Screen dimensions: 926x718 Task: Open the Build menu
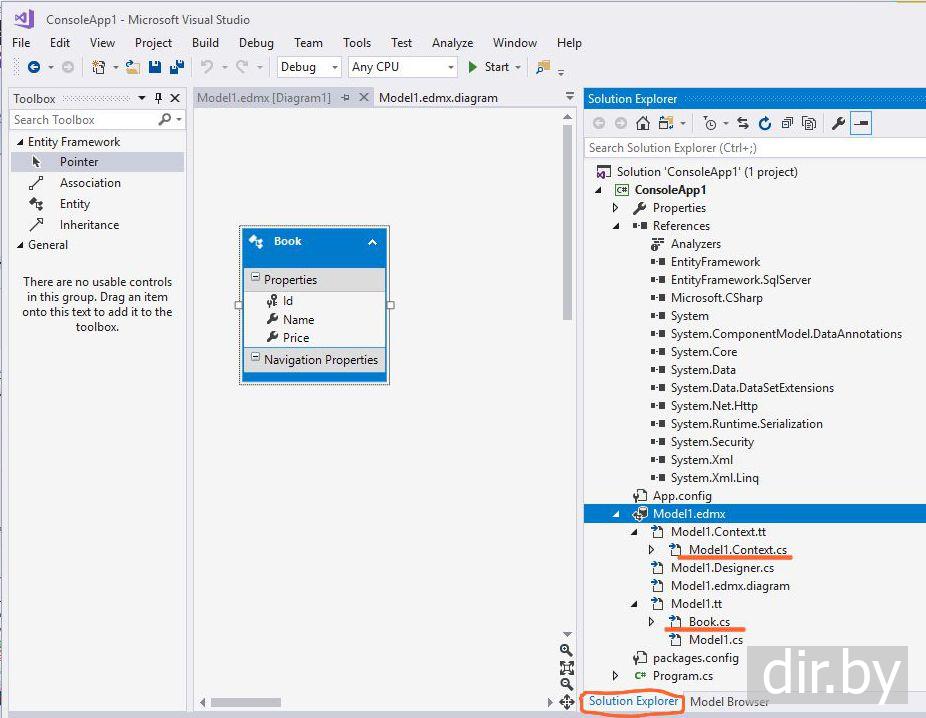(x=205, y=43)
